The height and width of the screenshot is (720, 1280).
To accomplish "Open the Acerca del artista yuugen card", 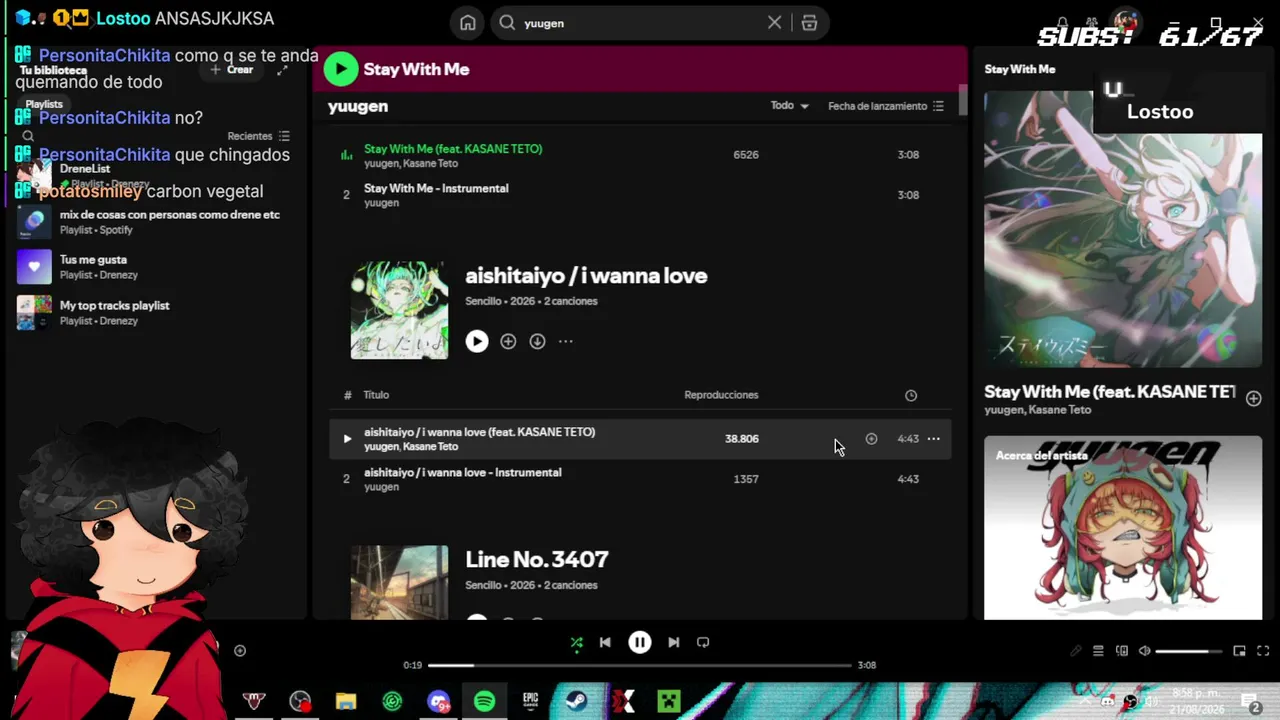I will pyautogui.click(x=1123, y=528).
